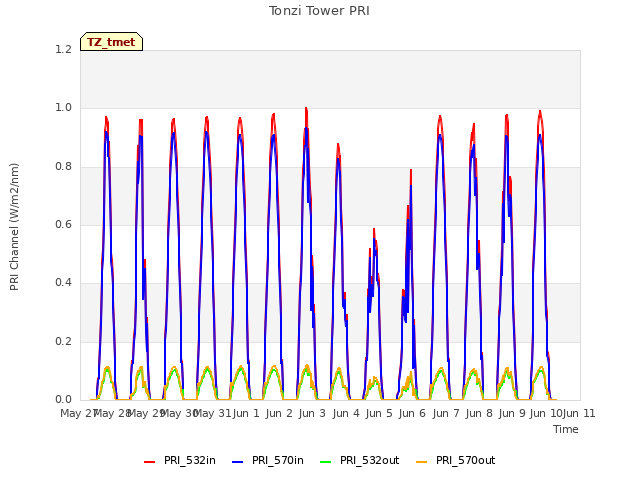Click the green PRI_532out legend swatch
Viewport: 640px width, 480px height.
pos(326,462)
